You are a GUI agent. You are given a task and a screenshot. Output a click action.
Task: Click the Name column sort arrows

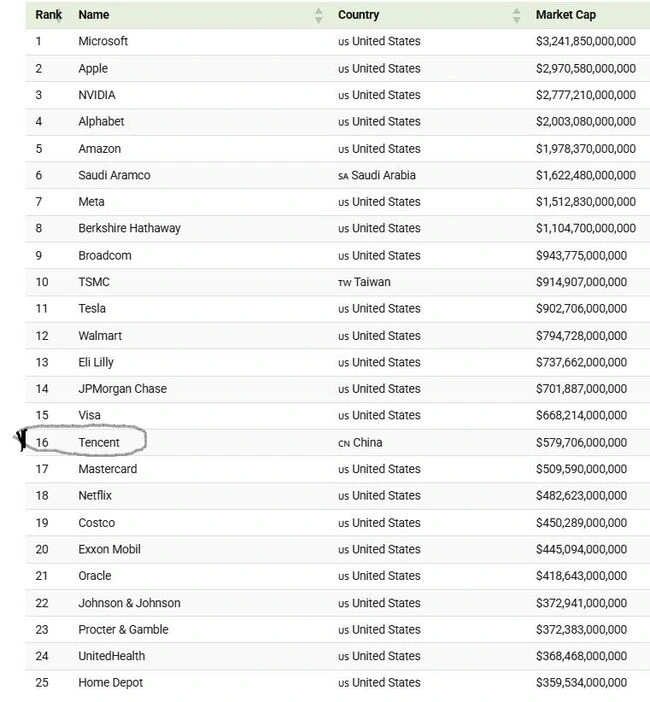[x=318, y=15]
